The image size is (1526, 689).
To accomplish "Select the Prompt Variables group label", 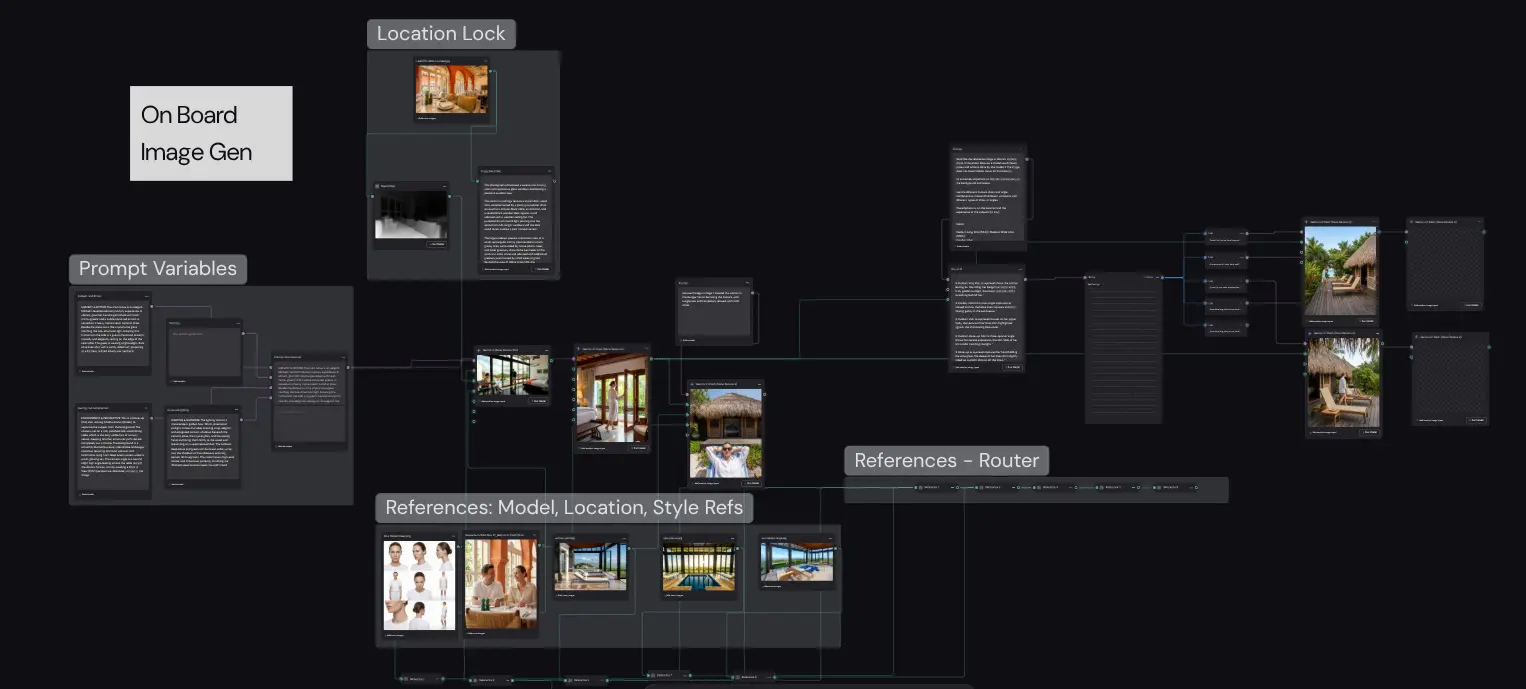I will click(x=158, y=269).
